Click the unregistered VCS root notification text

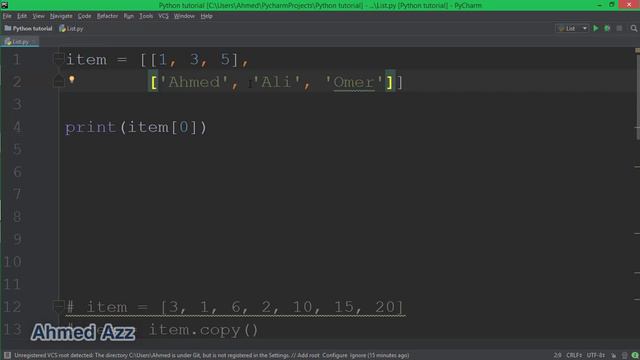coord(211,356)
